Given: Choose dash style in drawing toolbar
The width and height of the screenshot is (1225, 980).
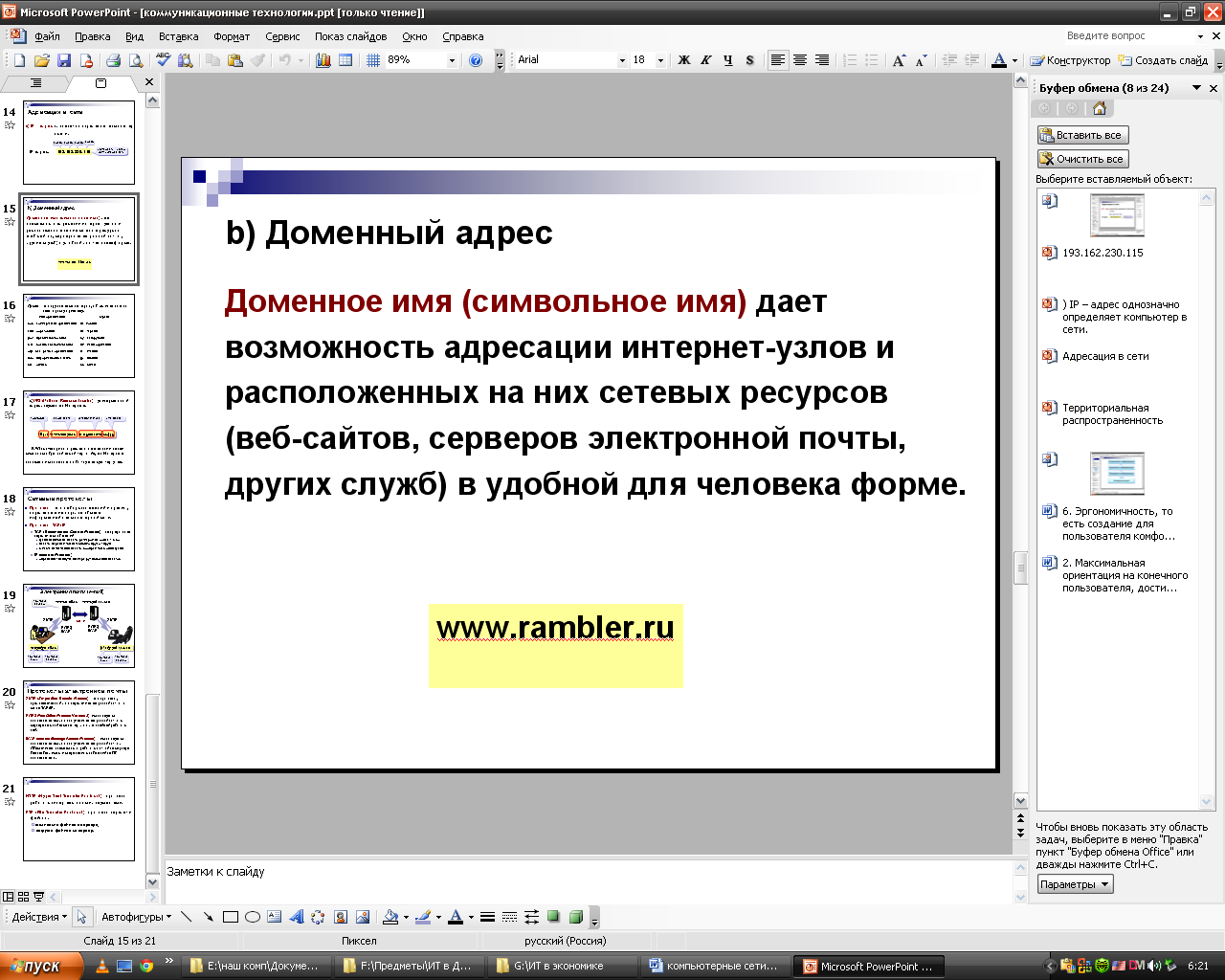Looking at the screenshot, I should pos(509,917).
